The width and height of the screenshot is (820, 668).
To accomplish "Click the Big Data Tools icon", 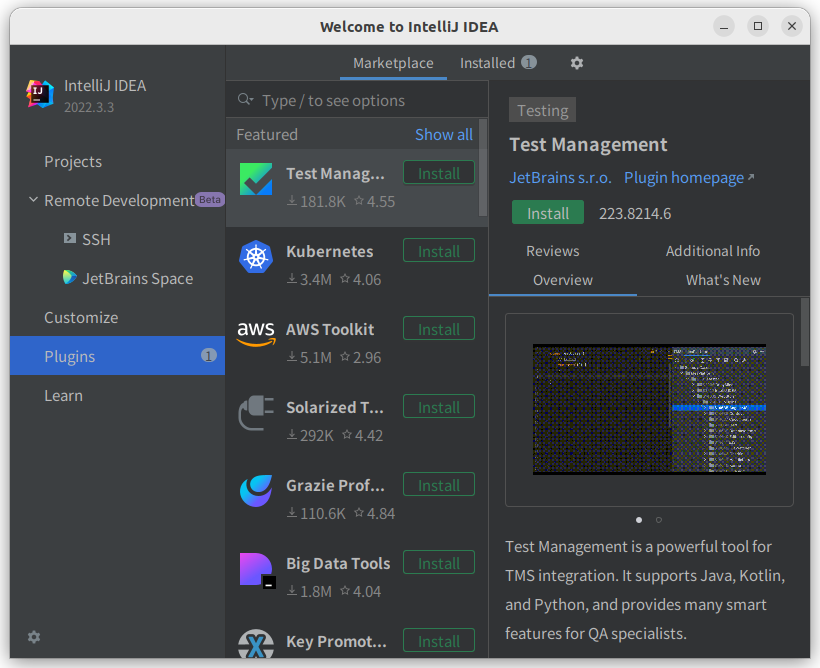I will 256,569.
